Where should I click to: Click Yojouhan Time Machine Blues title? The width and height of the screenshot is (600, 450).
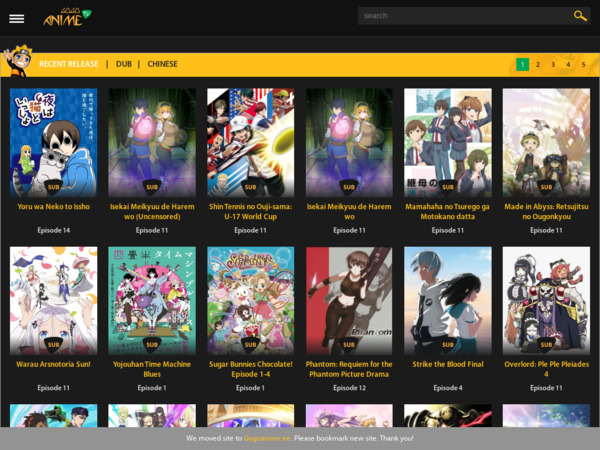[152, 369]
